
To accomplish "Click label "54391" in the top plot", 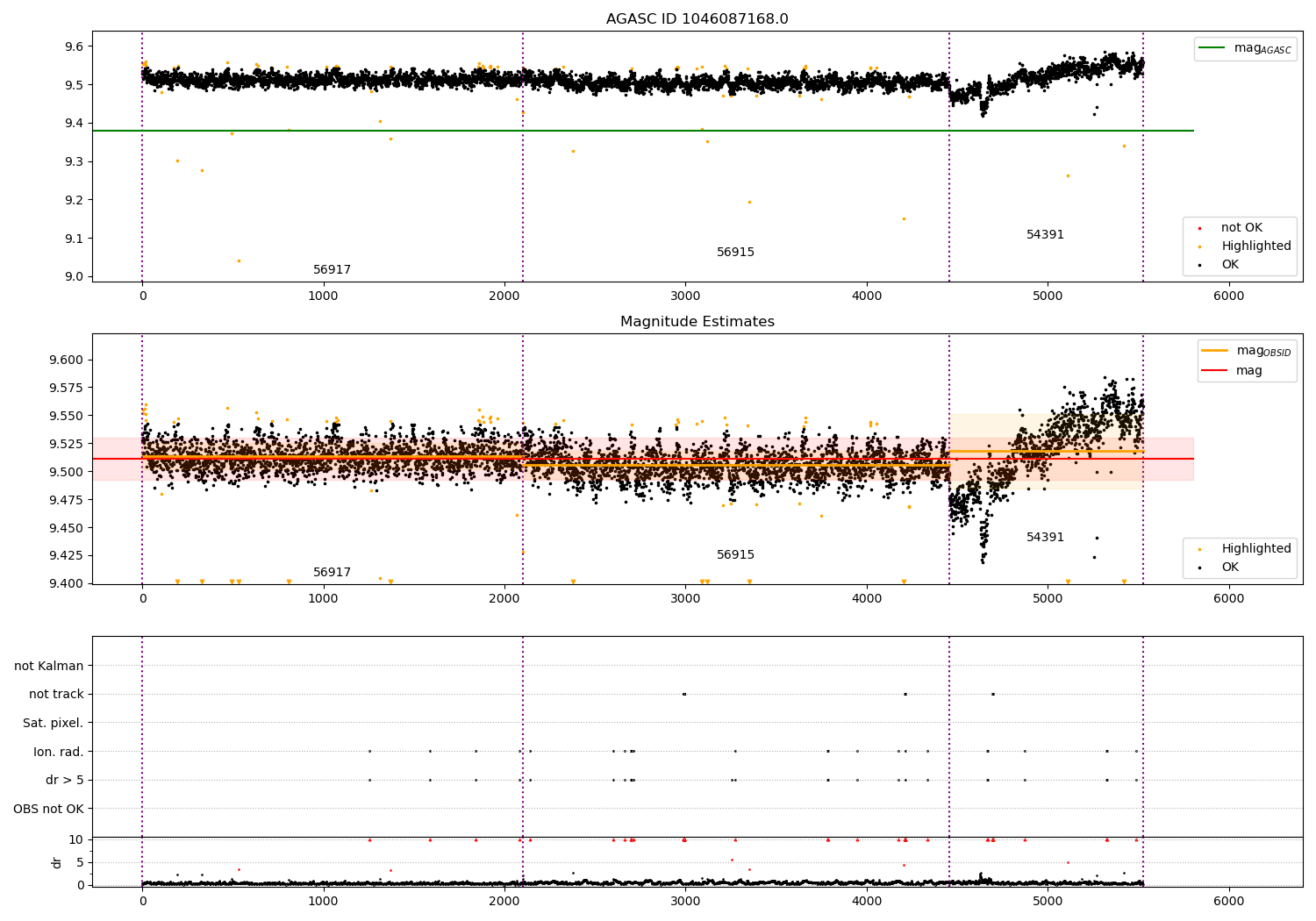I will (x=1045, y=235).
